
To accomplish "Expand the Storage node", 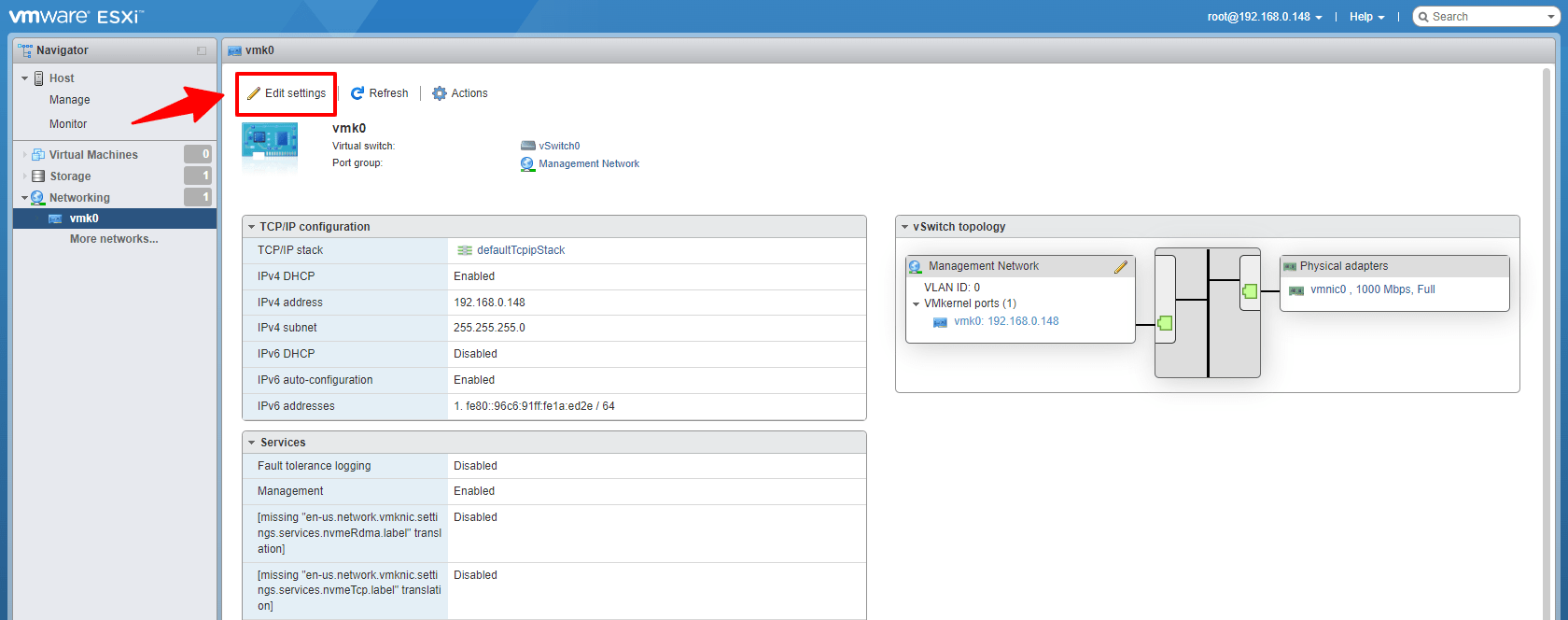I will (25, 176).
